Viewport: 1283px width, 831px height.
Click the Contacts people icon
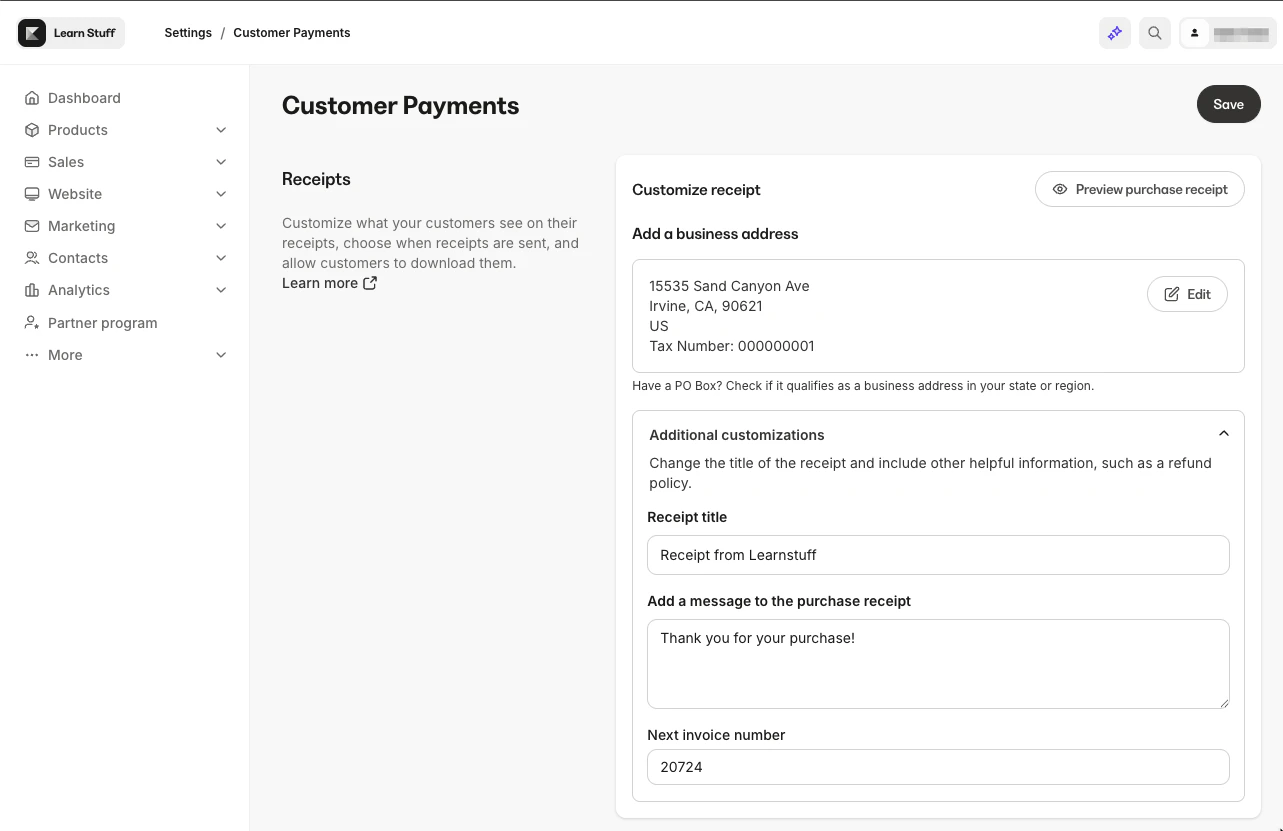[31, 257]
